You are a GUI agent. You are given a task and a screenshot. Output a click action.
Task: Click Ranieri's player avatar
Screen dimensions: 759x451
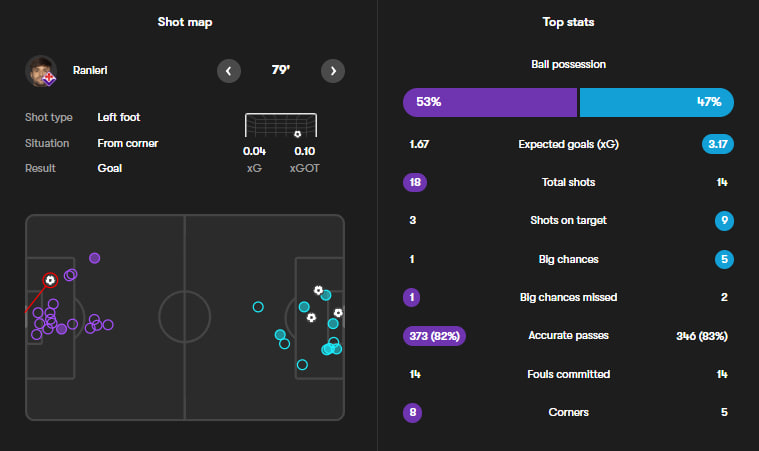[41, 71]
